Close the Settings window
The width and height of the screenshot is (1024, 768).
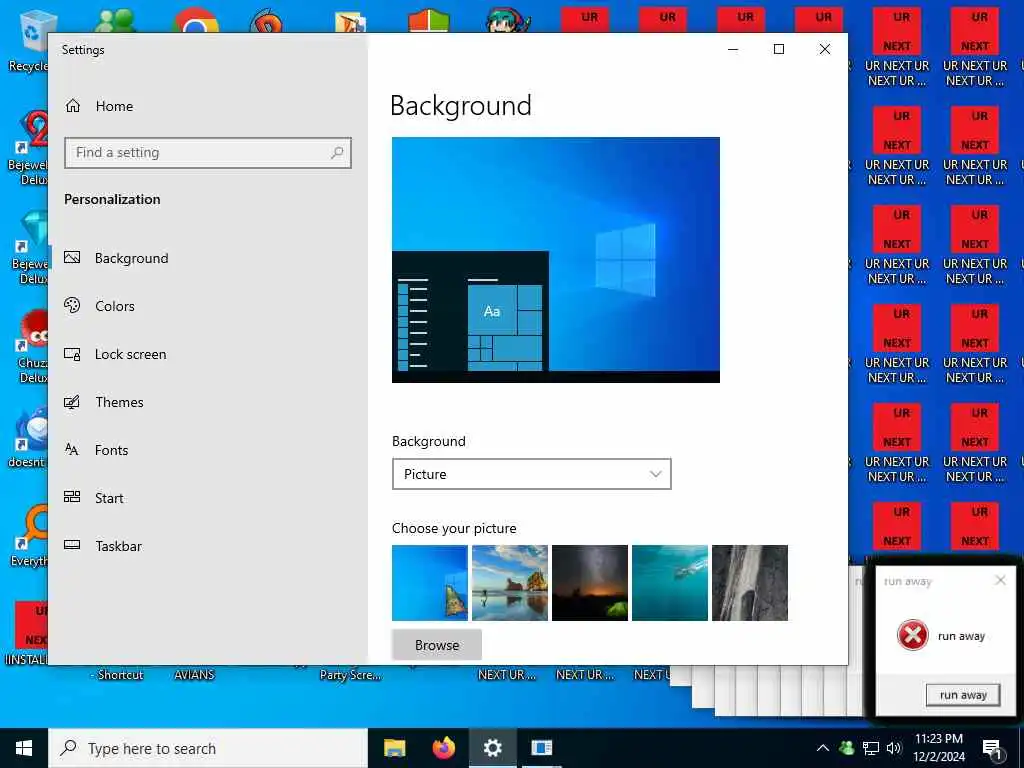(825, 49)
